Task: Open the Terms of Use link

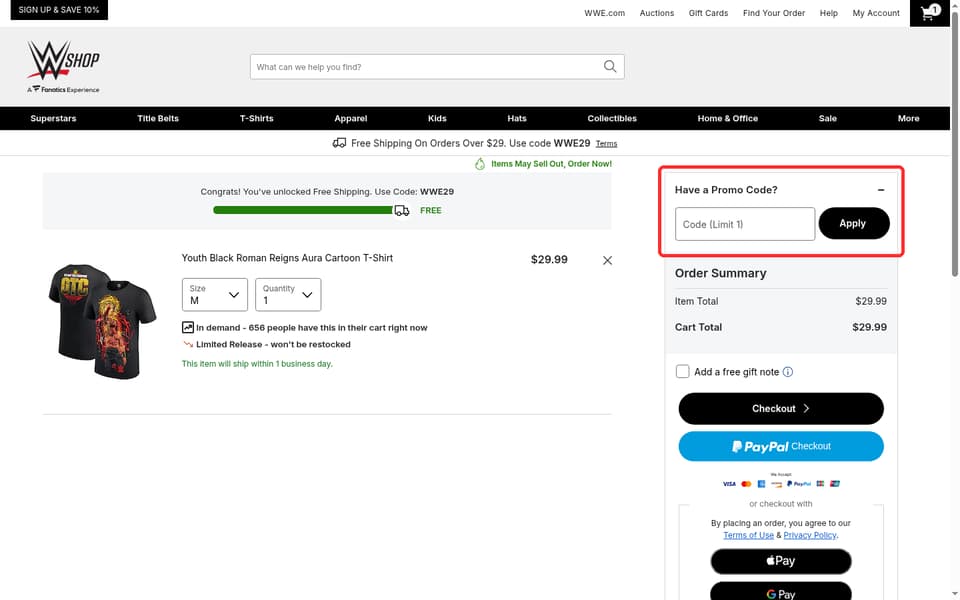Action: pos(748,535)
